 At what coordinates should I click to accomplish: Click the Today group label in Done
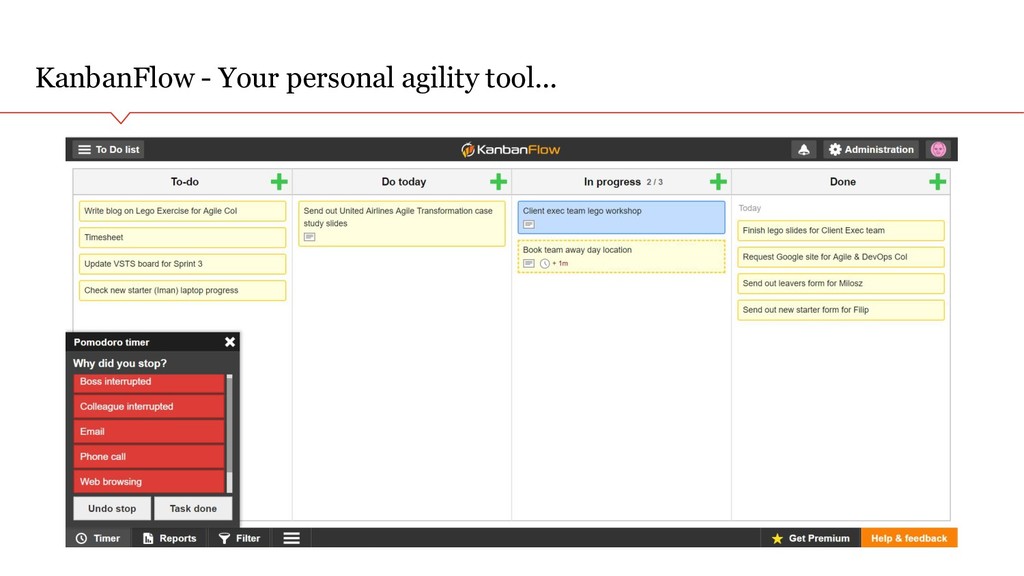point(750,208)
